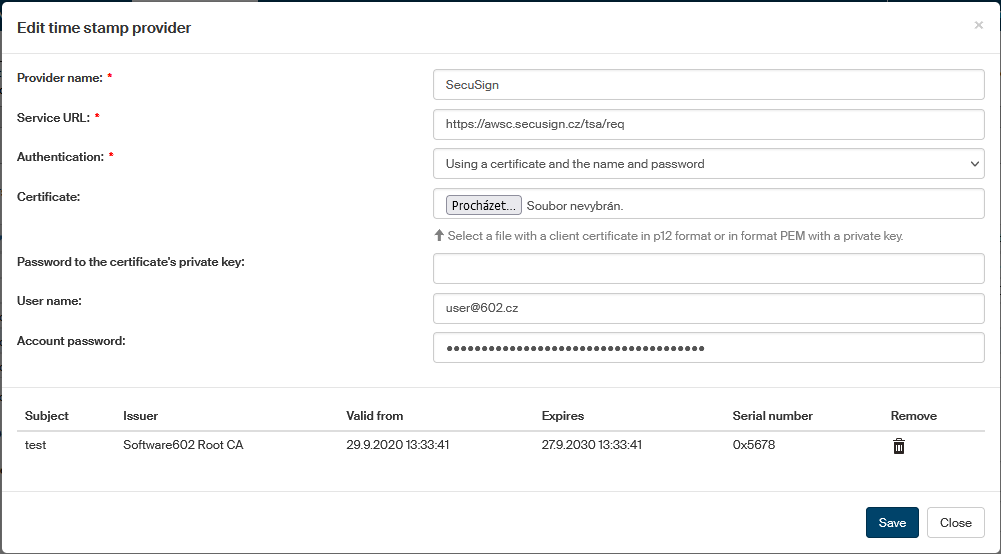Click the 'Soubor nevybrán.' file status text
The height and width of the screenshot is (554, 1001).
tap(575, 206)
